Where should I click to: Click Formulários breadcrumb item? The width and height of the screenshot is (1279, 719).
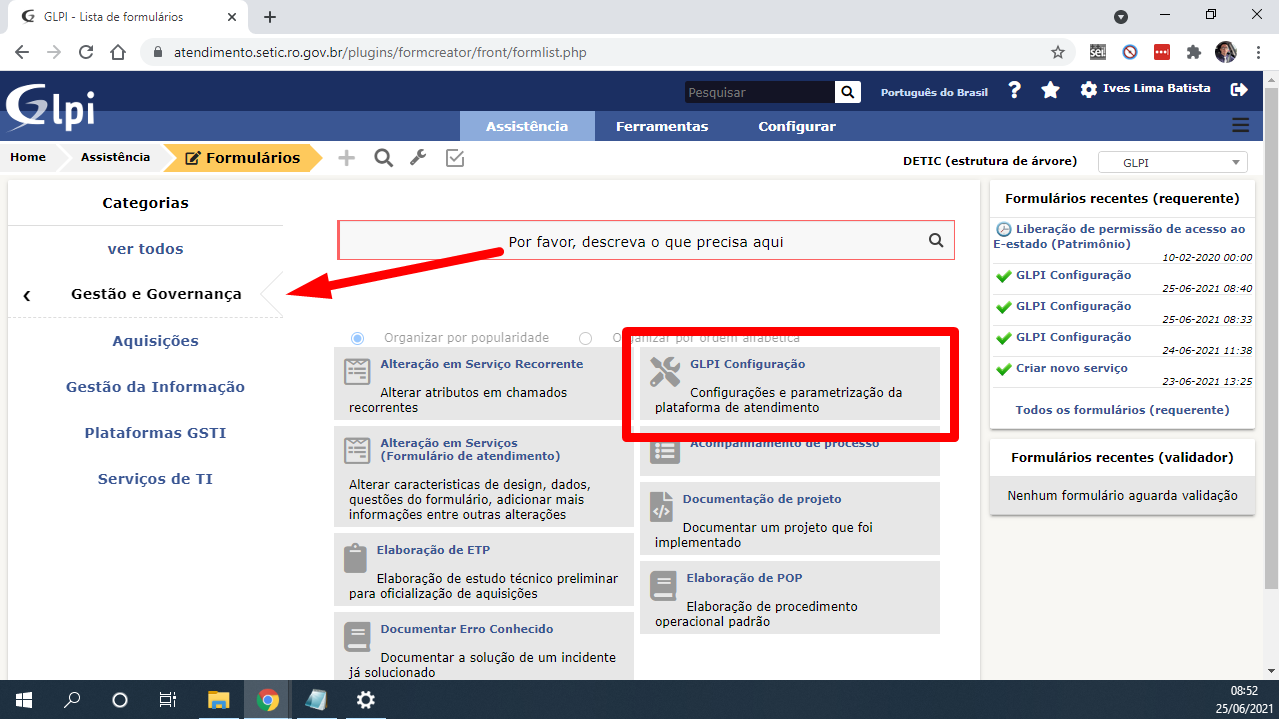[243, 158]
